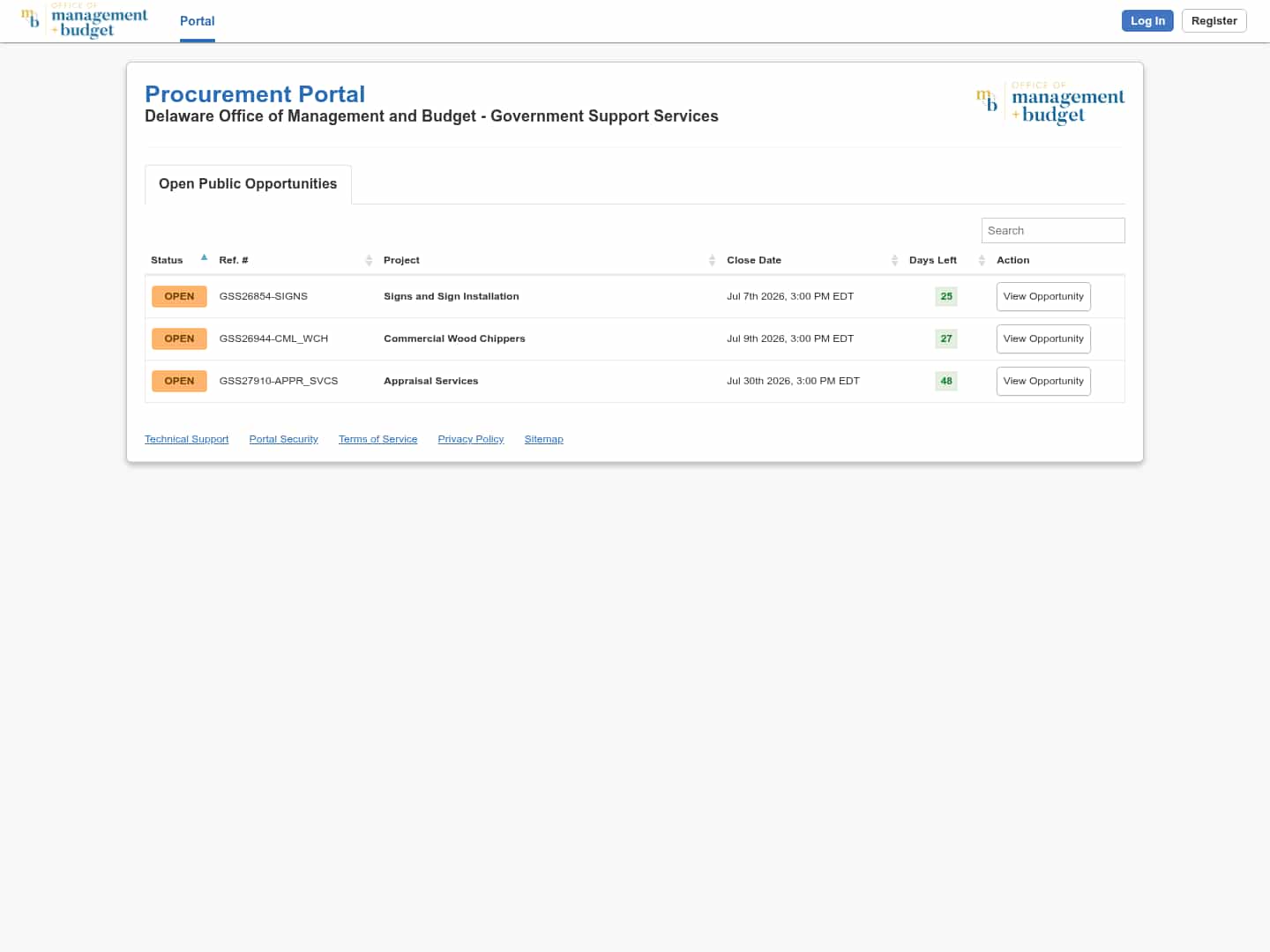Viewport: 1270px width, 952px height.
Task: Focus the Search input field
Action: point(1053,231)
